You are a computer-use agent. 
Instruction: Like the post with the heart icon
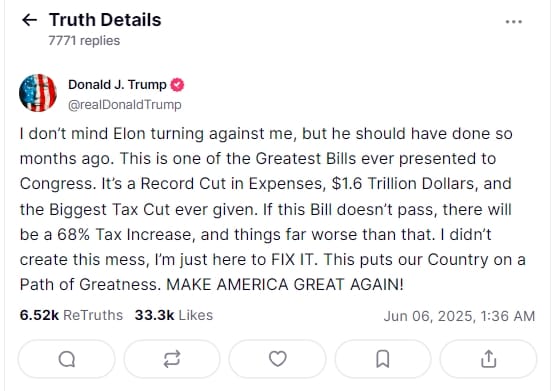coord(277,359)
